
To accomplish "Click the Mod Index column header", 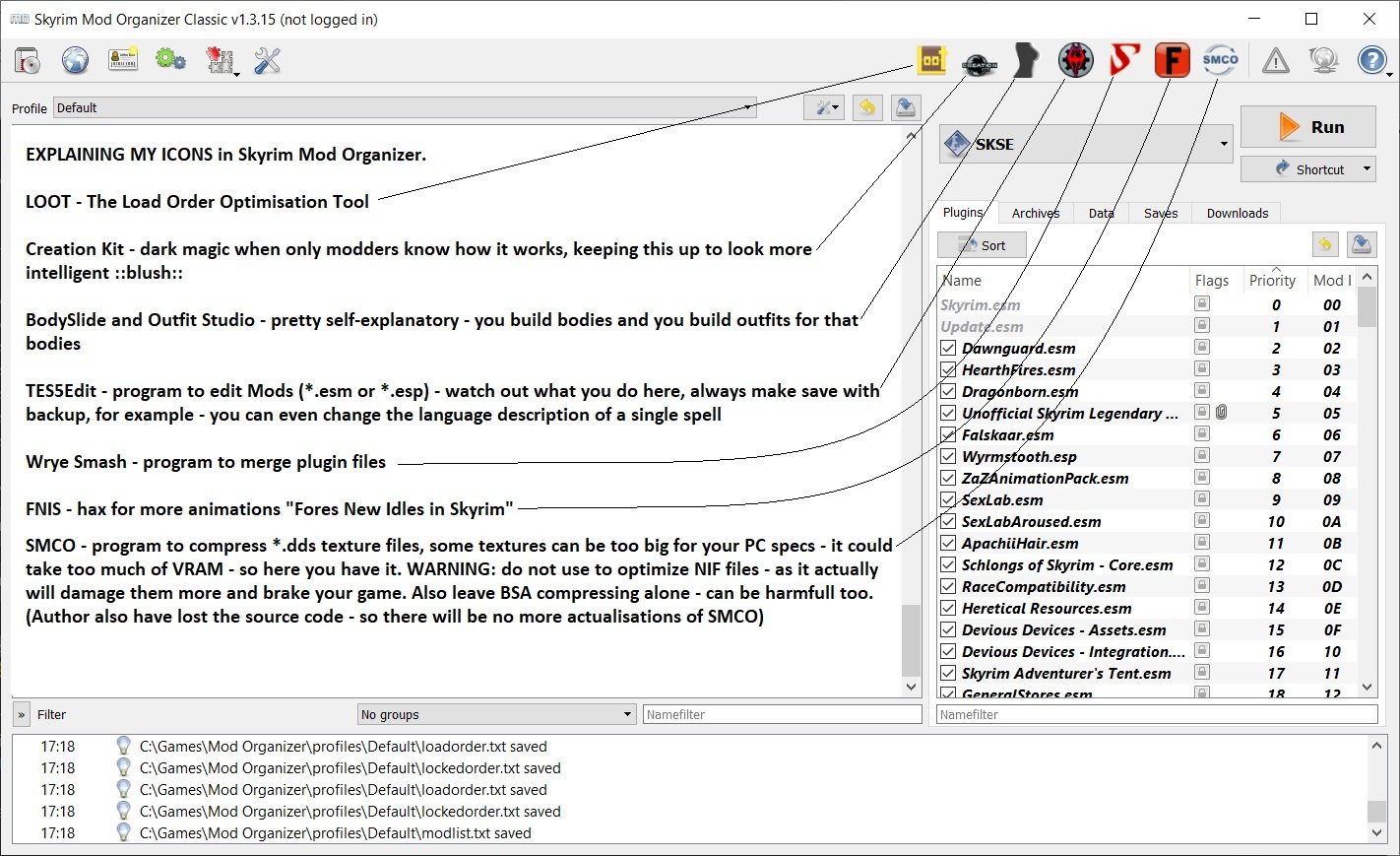I will click(x=1332, y=280).
